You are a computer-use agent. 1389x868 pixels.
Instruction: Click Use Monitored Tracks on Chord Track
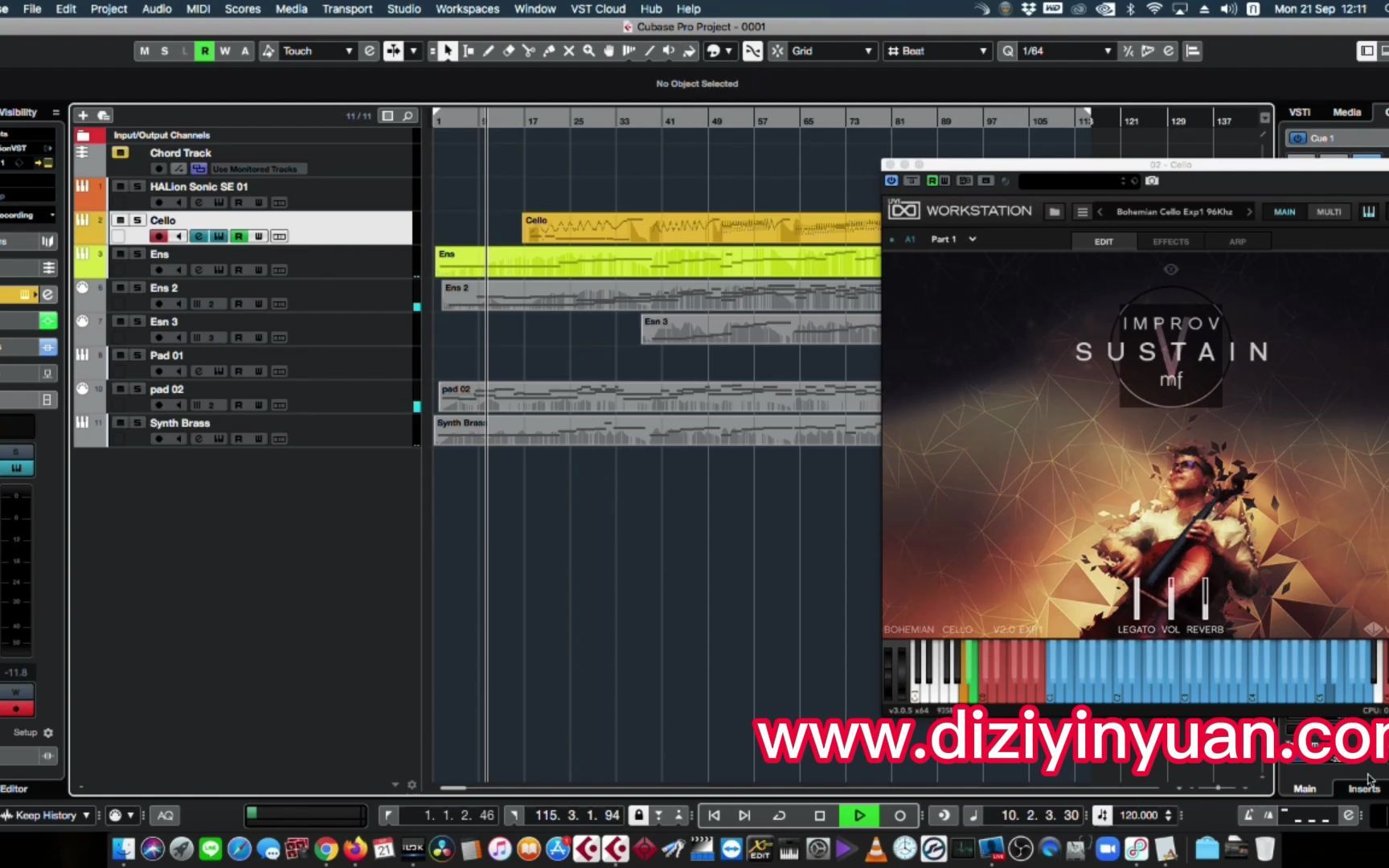[258, 169]
